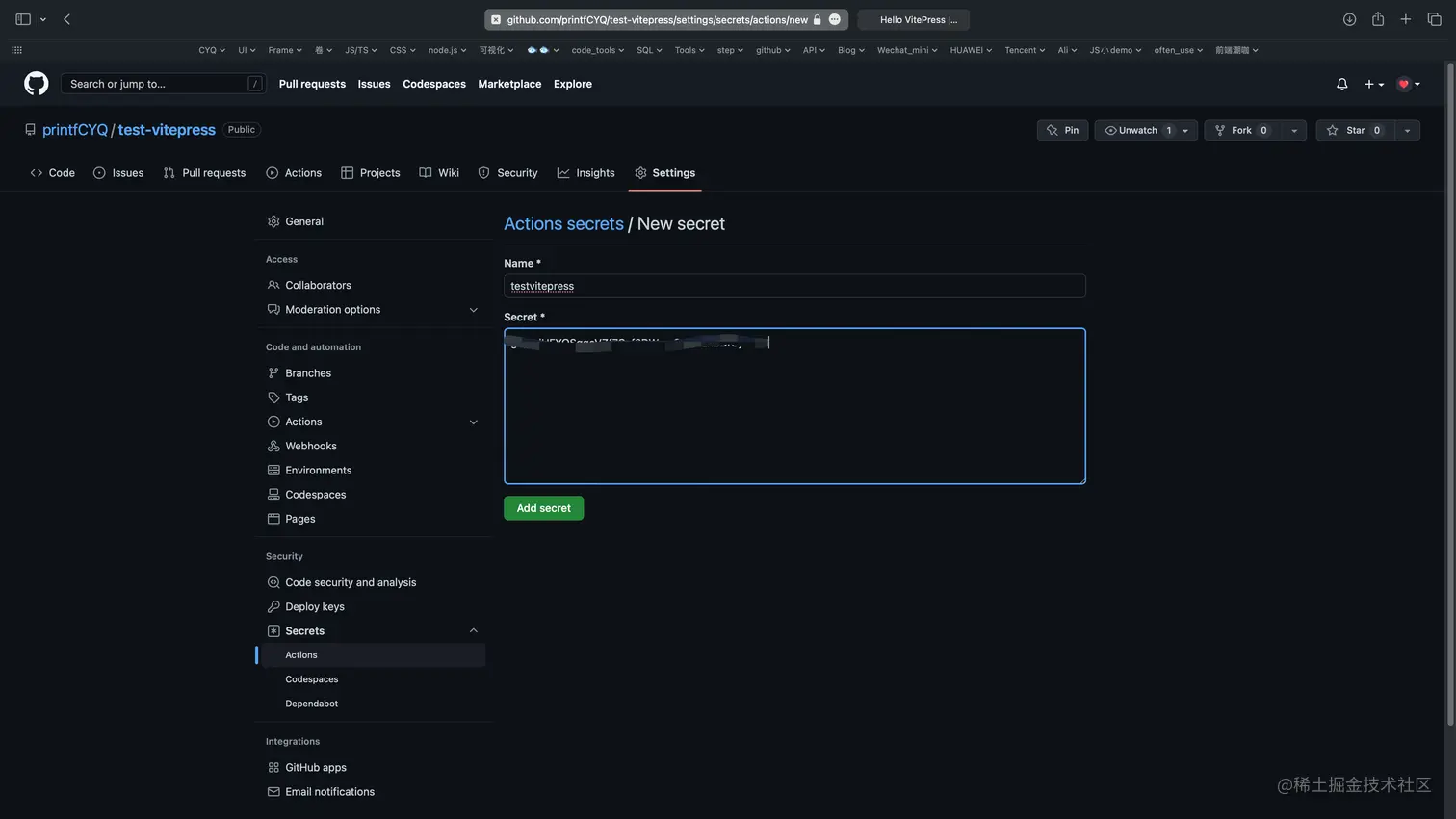
Task: Toggle the Safari sidebar icon
Action: pos(23,19)
